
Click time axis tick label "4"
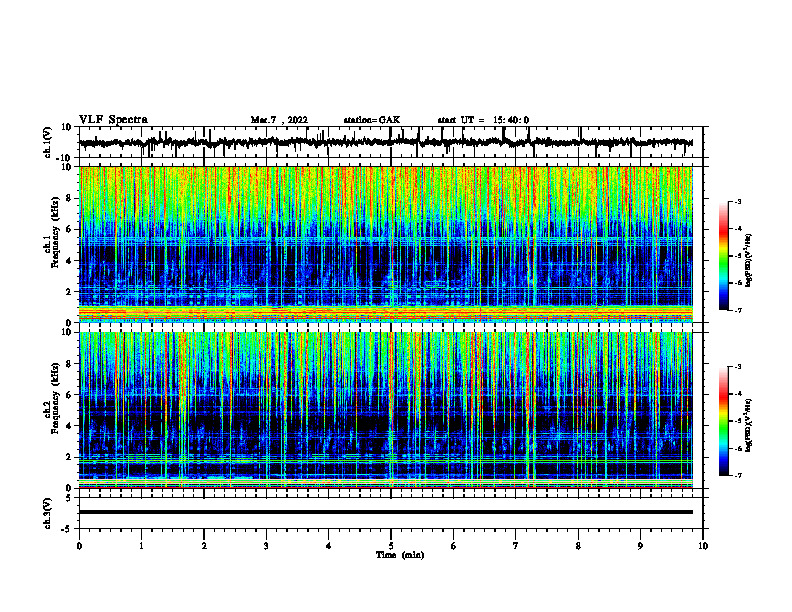(329, 546)
